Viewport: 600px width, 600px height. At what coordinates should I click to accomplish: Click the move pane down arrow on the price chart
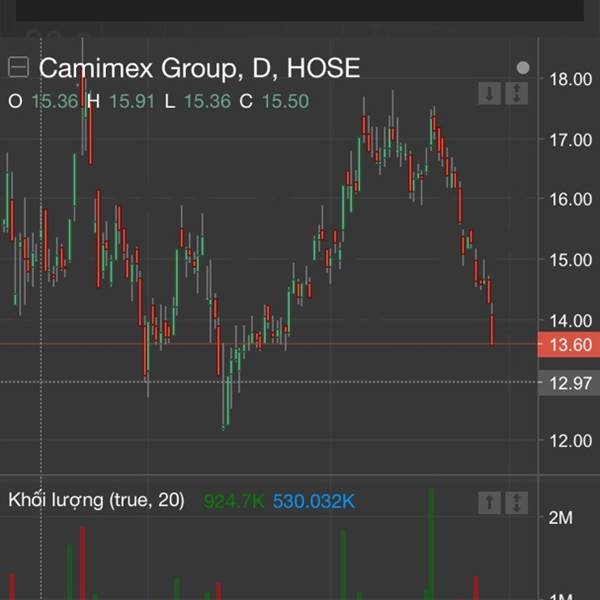489,93
